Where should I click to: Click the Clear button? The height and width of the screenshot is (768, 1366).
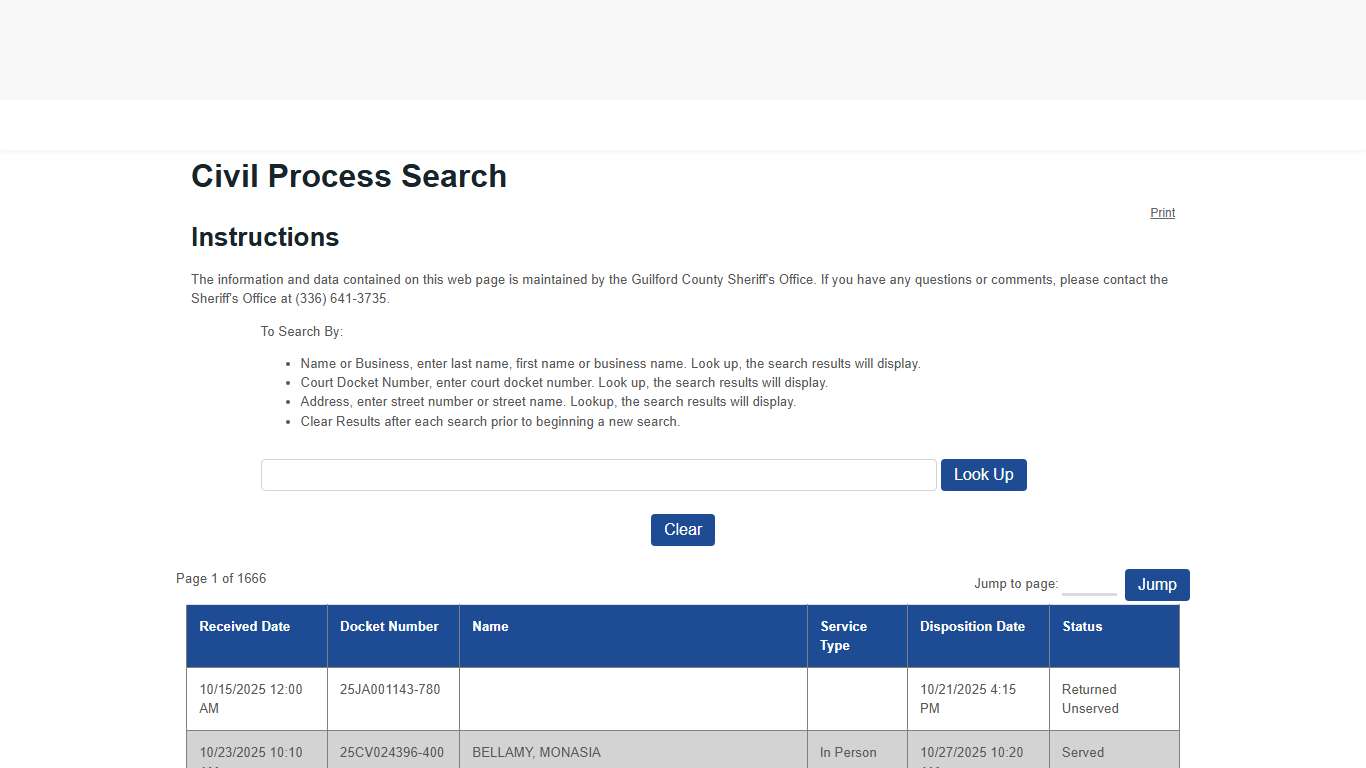[682, 529]
